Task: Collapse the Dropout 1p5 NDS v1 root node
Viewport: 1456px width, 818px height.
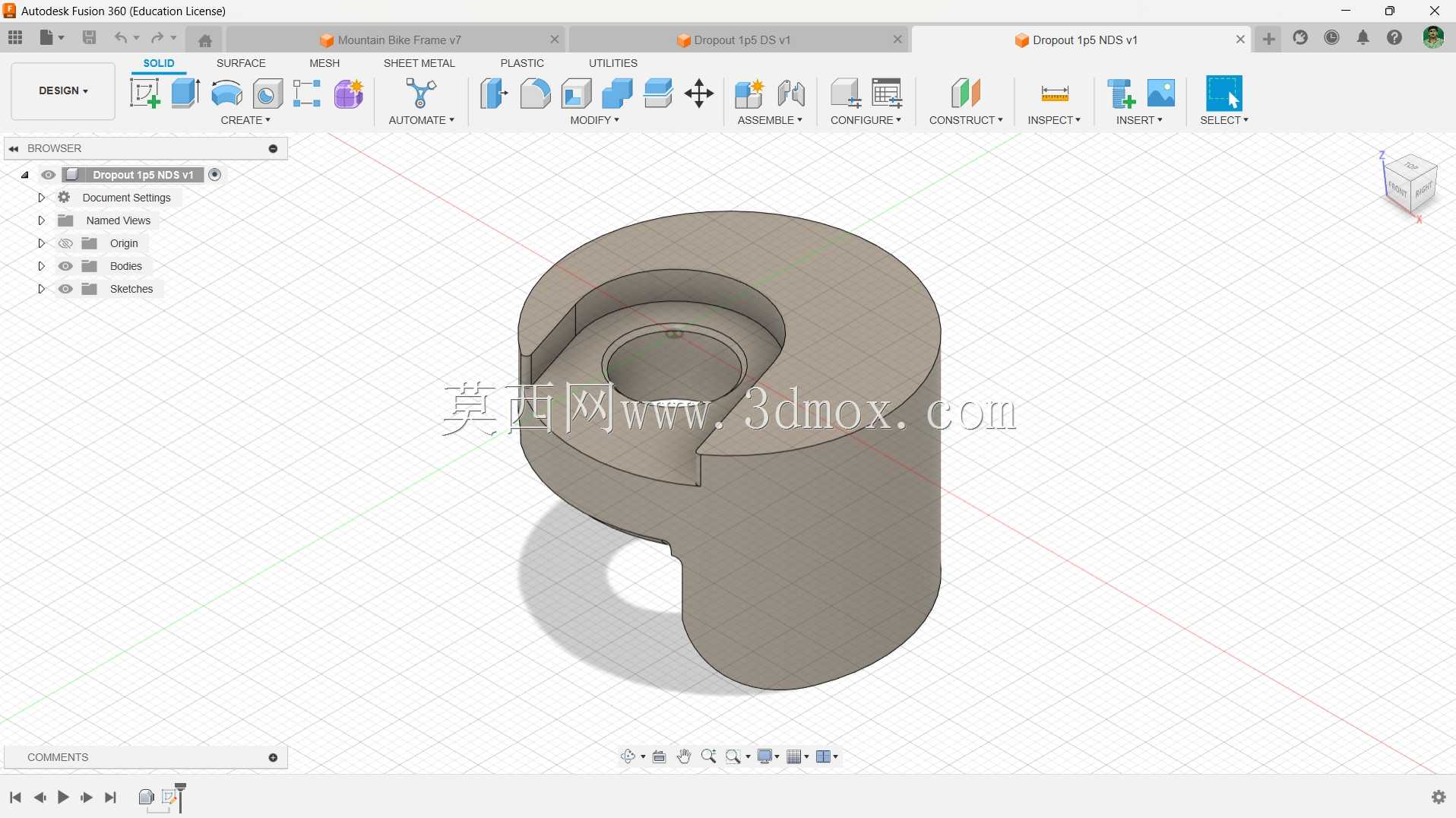Action: [25, 175]
